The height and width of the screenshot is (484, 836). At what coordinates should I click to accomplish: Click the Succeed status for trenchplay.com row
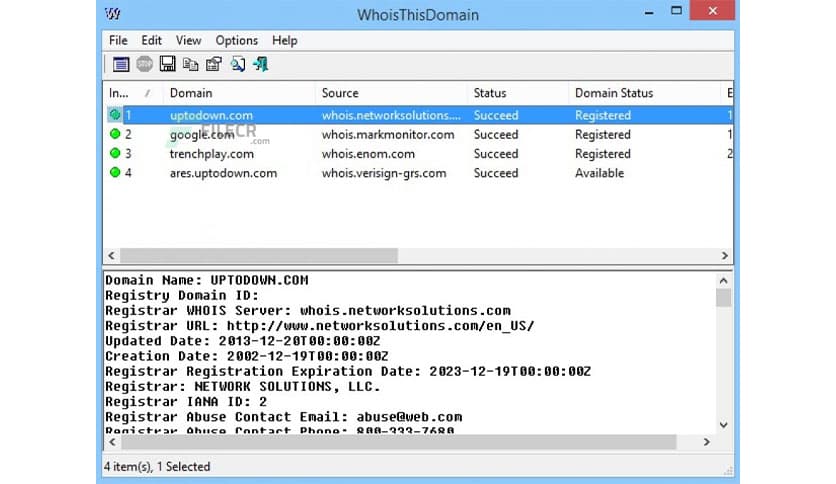point(496,154)
